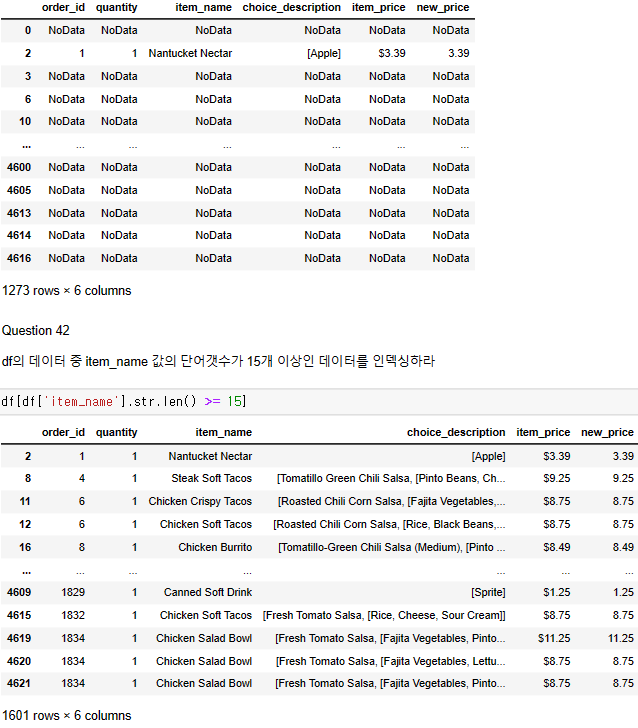The height and width of the screenshot is (728, 638).
Task: Click row index 8 in the bottom table
Action: pos(28,478)
